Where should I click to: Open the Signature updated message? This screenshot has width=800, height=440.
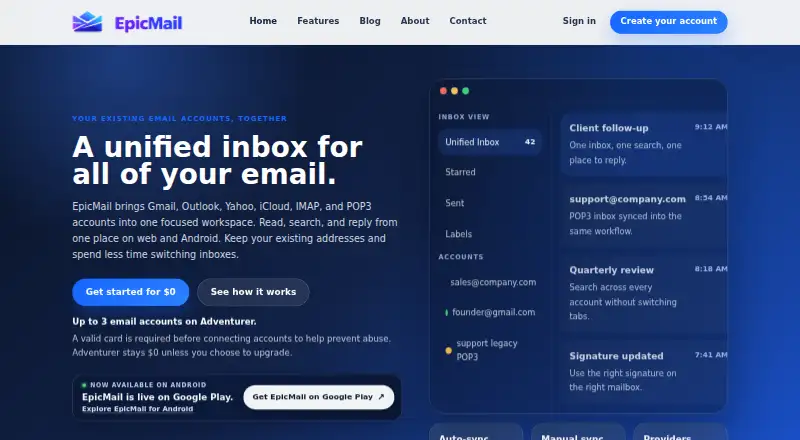pyautogui.click(x=644, y=372)
